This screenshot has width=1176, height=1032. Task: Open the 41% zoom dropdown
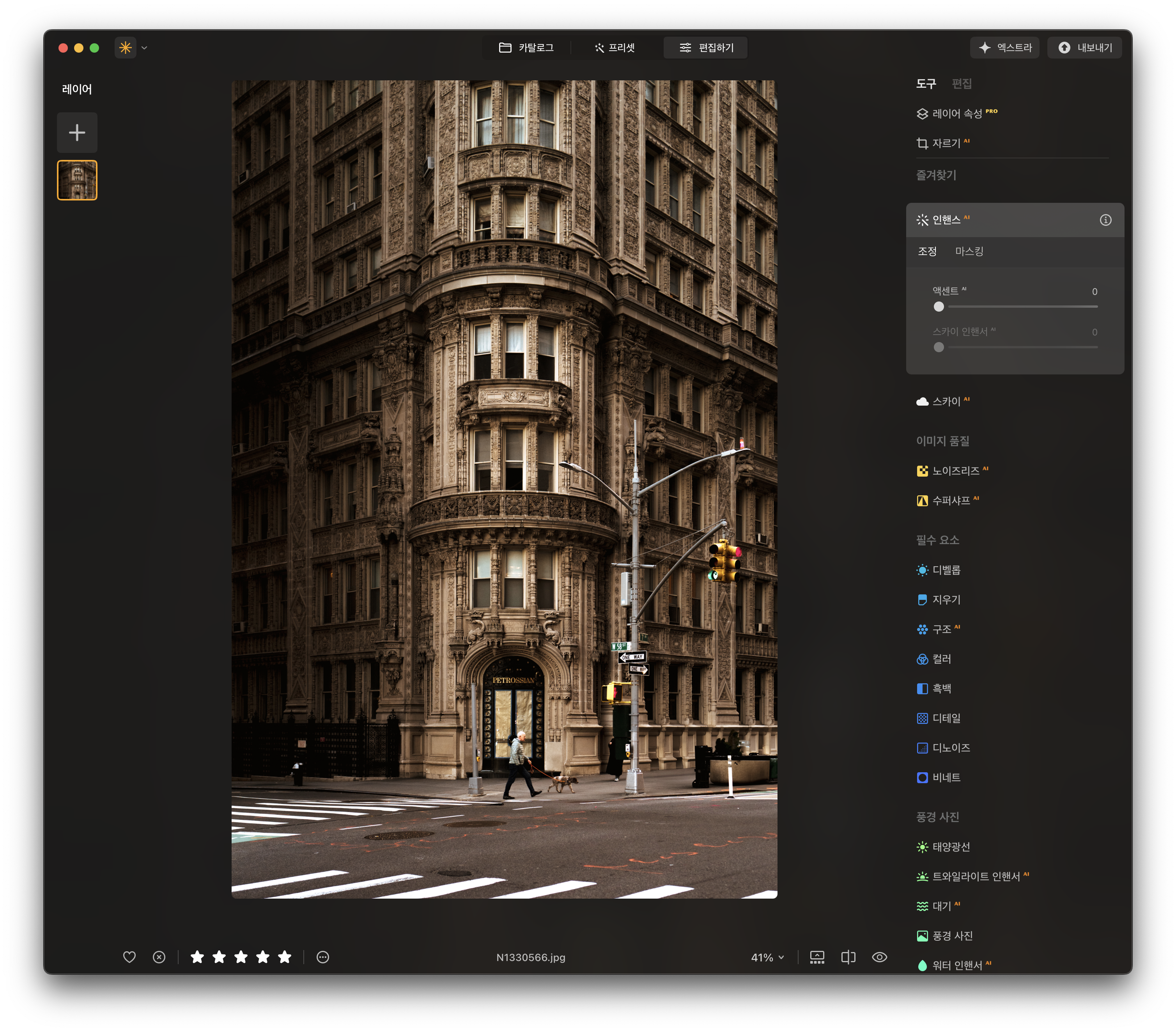pos(767,957)
